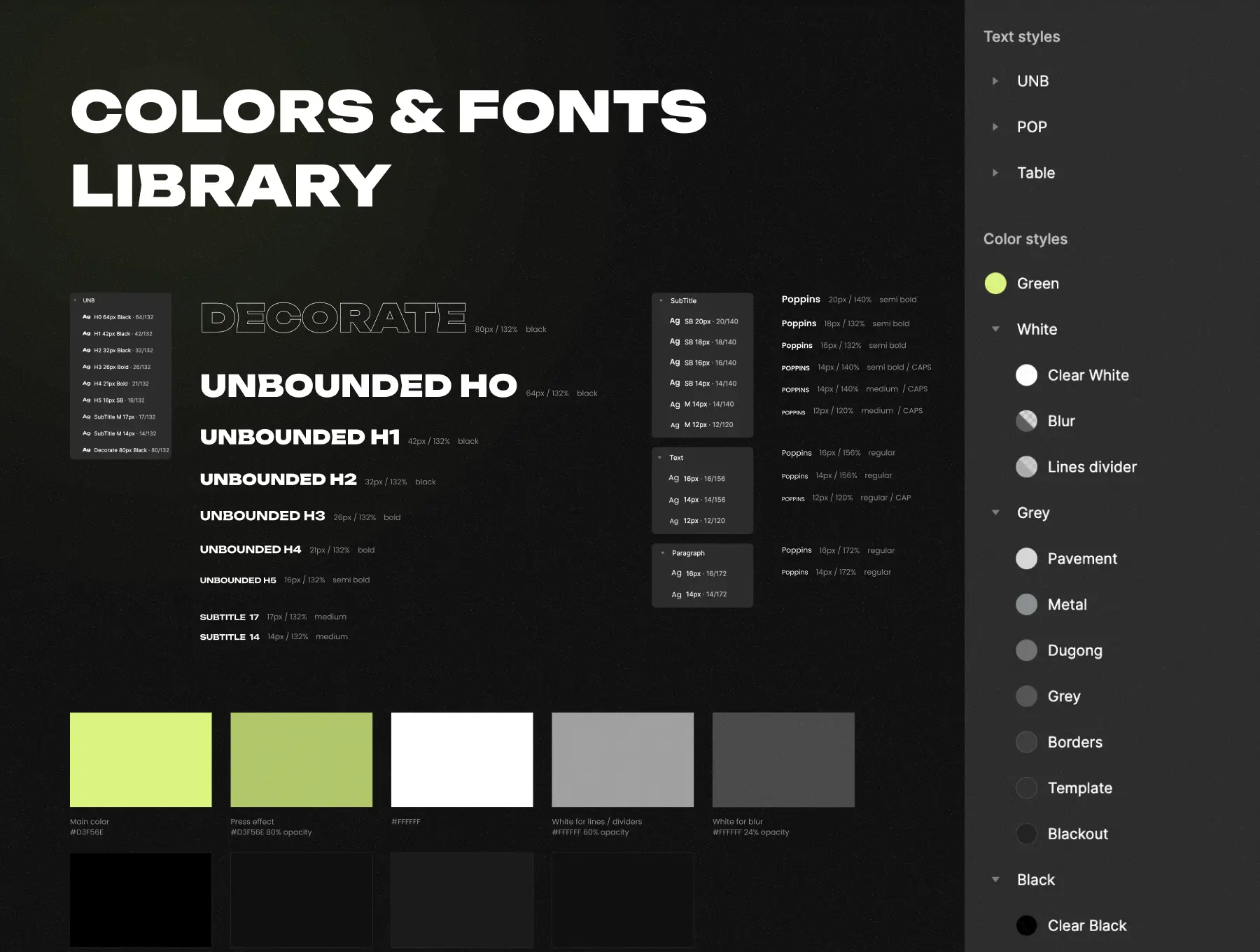Select the Metal color style icon
Screen dimensions: 1260x952
pyautogui.click(x=1026, y=604)
